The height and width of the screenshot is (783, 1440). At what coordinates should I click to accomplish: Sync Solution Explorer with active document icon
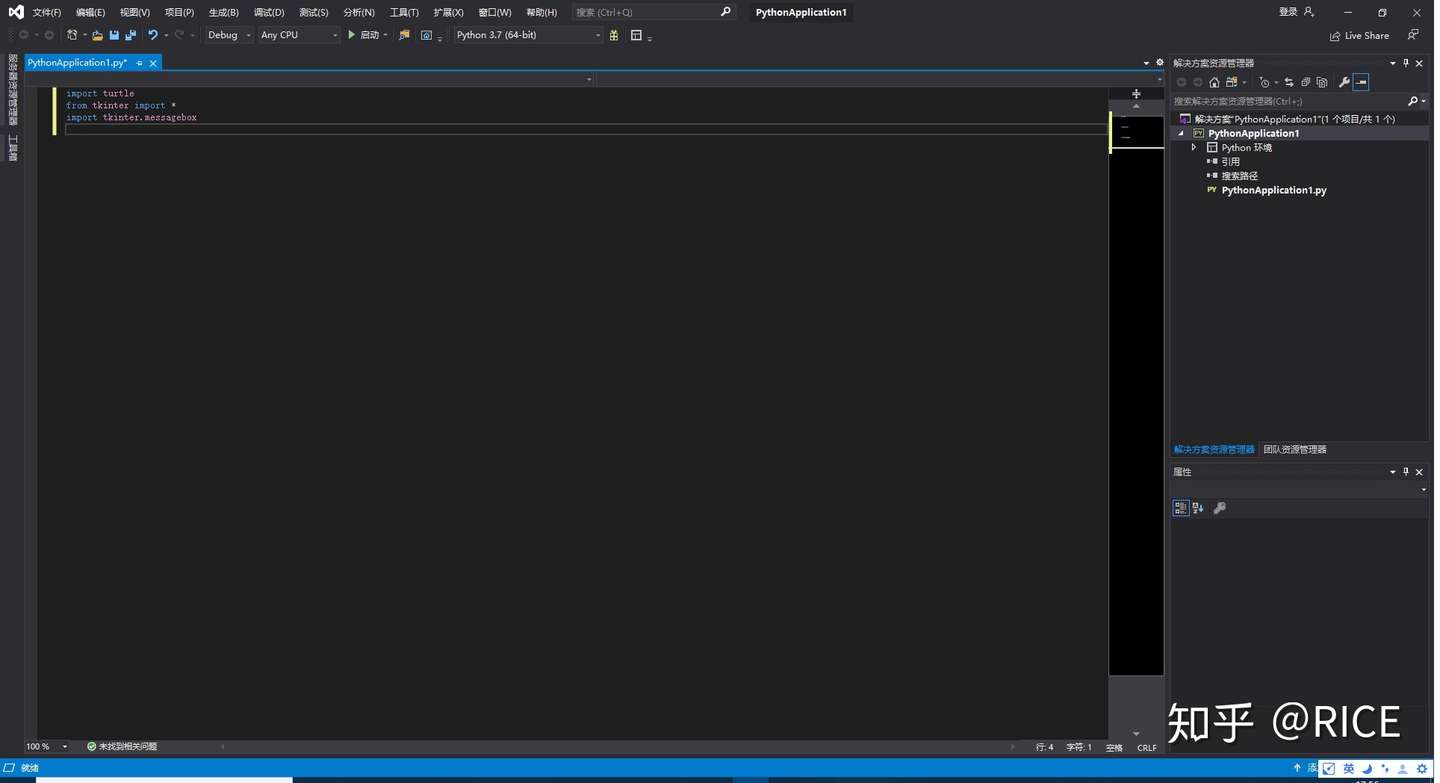pyautogui.click(x=1288, y=82)
